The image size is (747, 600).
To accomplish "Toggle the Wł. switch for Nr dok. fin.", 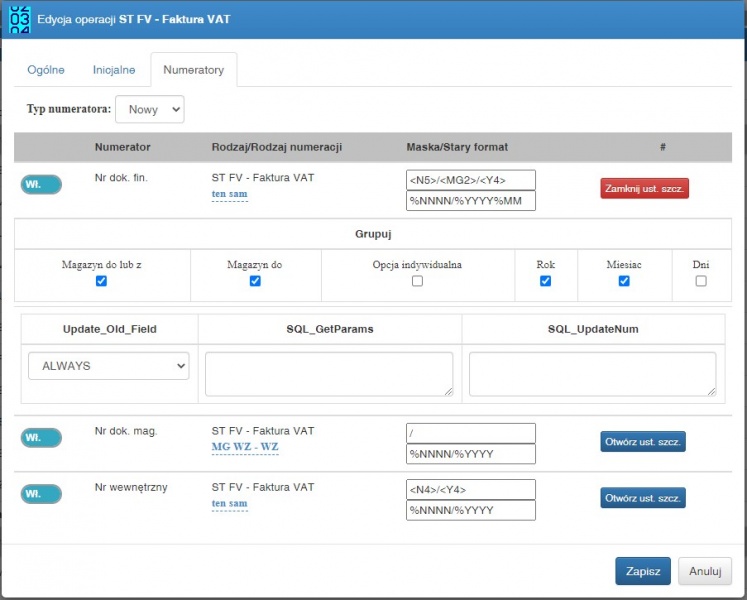I will pos(41,184).
